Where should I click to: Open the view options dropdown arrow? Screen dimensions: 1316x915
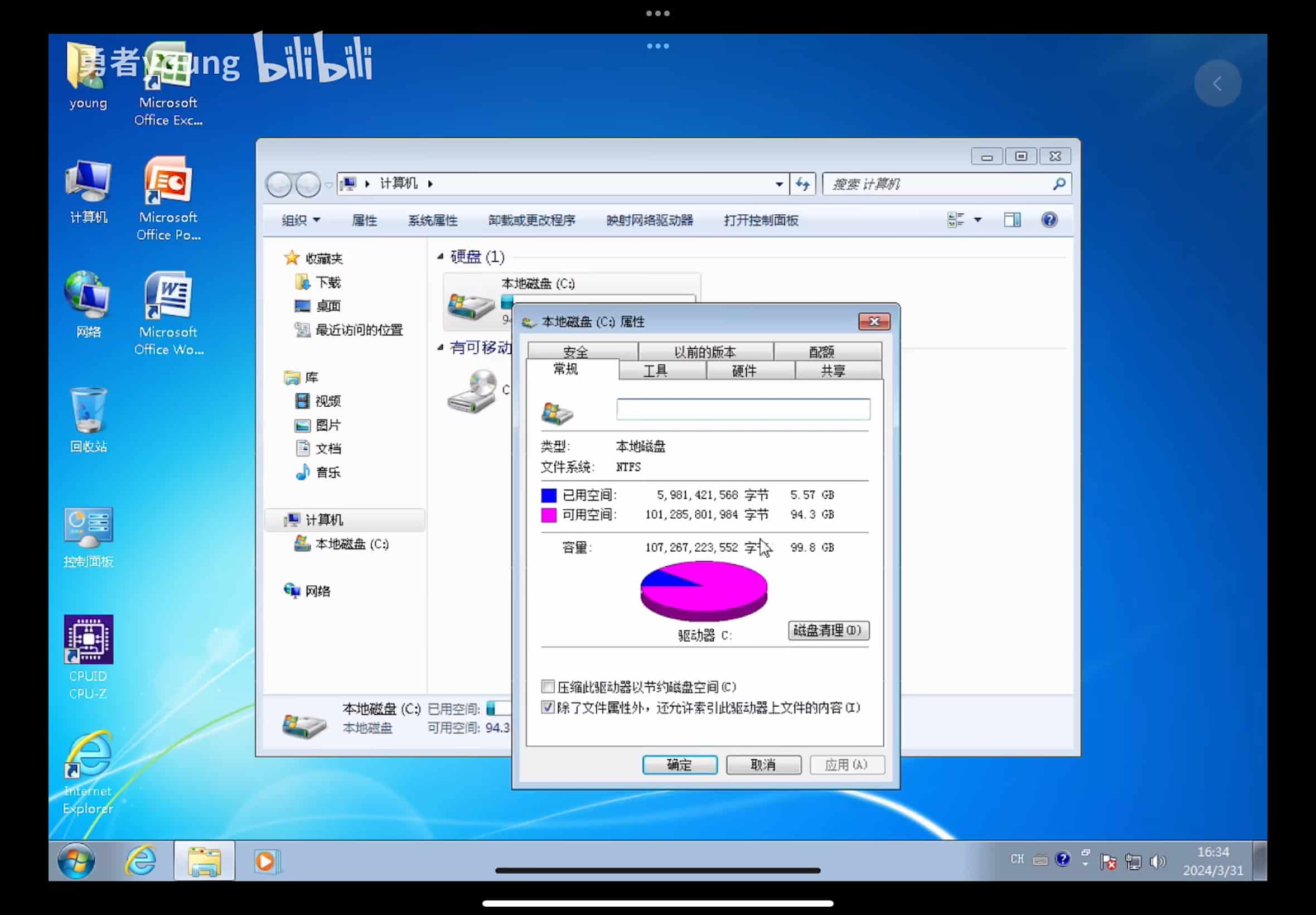coord(978,220)
